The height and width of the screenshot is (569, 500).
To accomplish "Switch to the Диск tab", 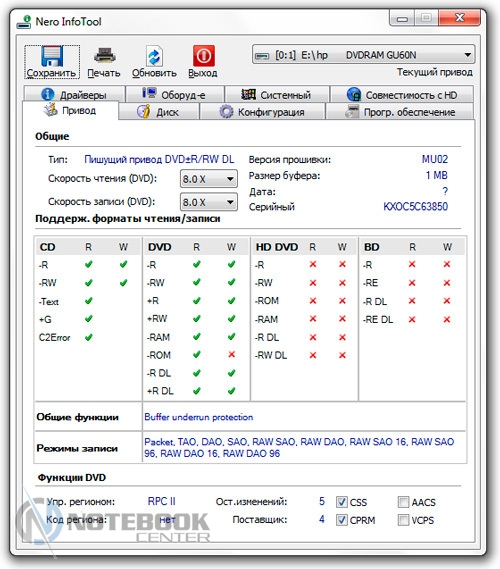I will pos(159,112).
